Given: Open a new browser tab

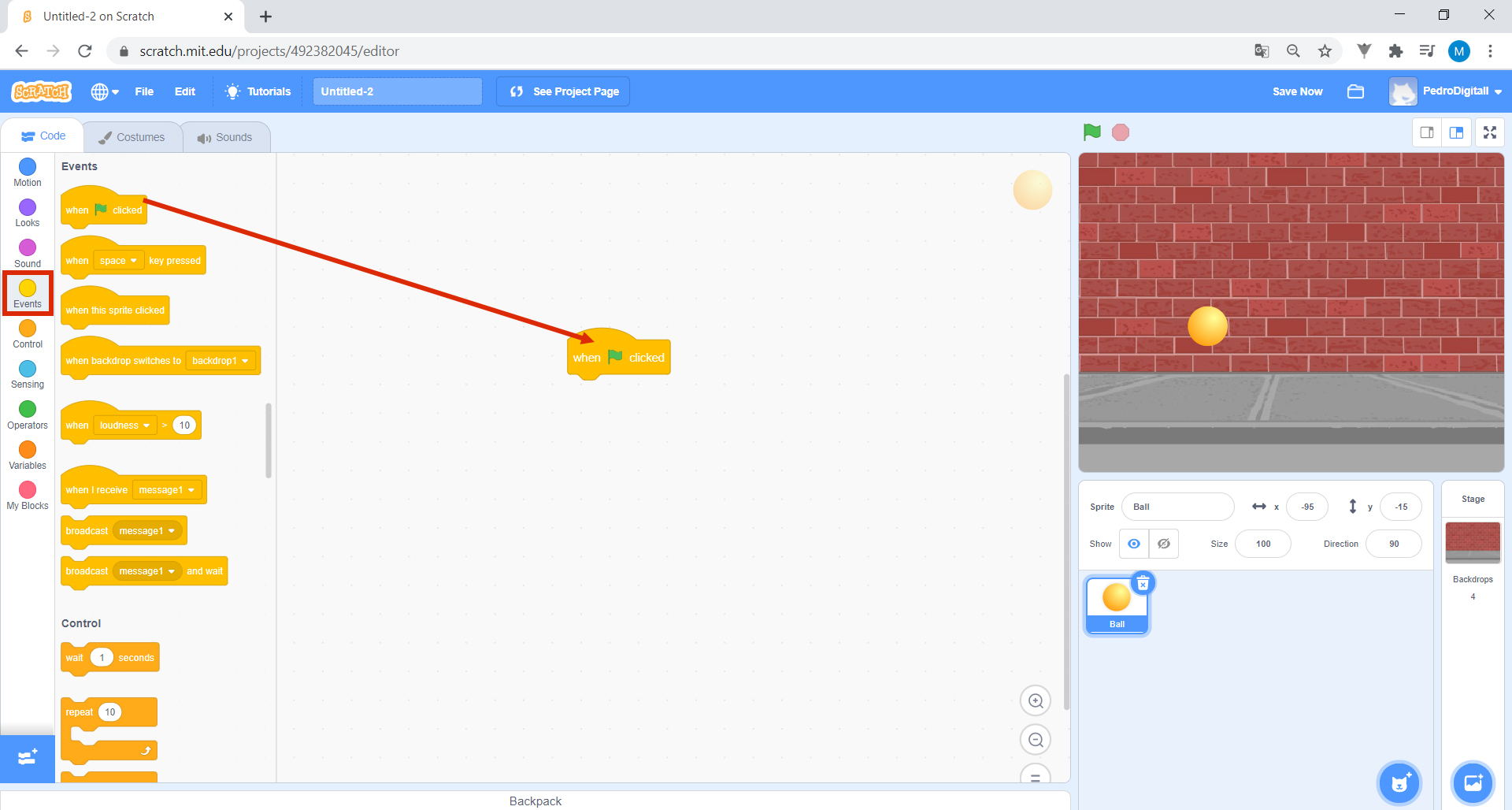Looking at the screenshot, I should point(265,17).
